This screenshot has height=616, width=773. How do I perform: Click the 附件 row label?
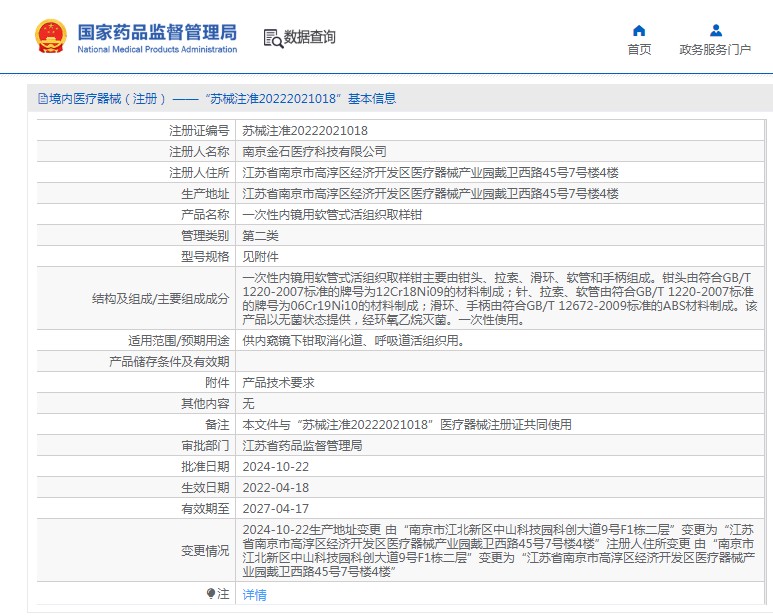[x=217, y=382]
